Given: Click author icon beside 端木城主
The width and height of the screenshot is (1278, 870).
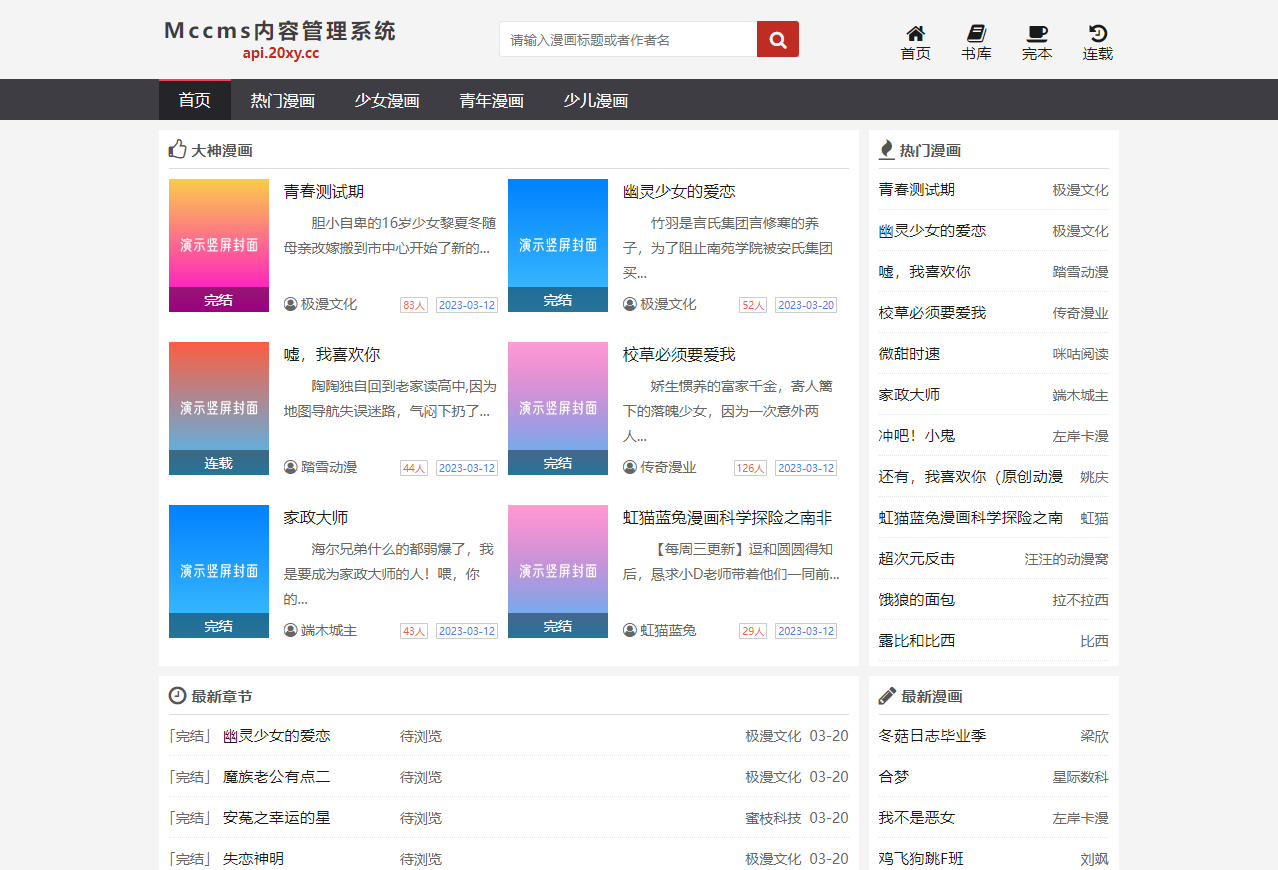Looking at the screenshot, I should [291, 630].
